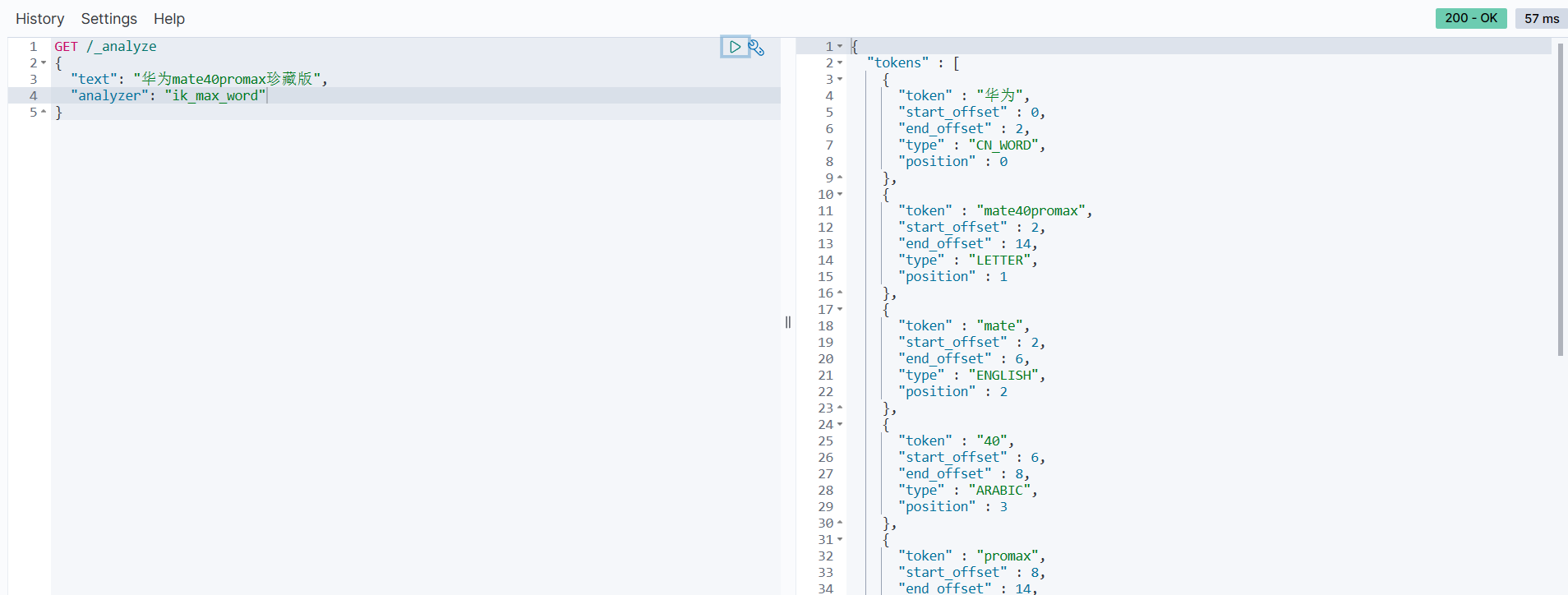The height and width of the screenshot is (595, 1568).
Task: Click the 57 ms response time badge
Action: tap(1541, 18)
